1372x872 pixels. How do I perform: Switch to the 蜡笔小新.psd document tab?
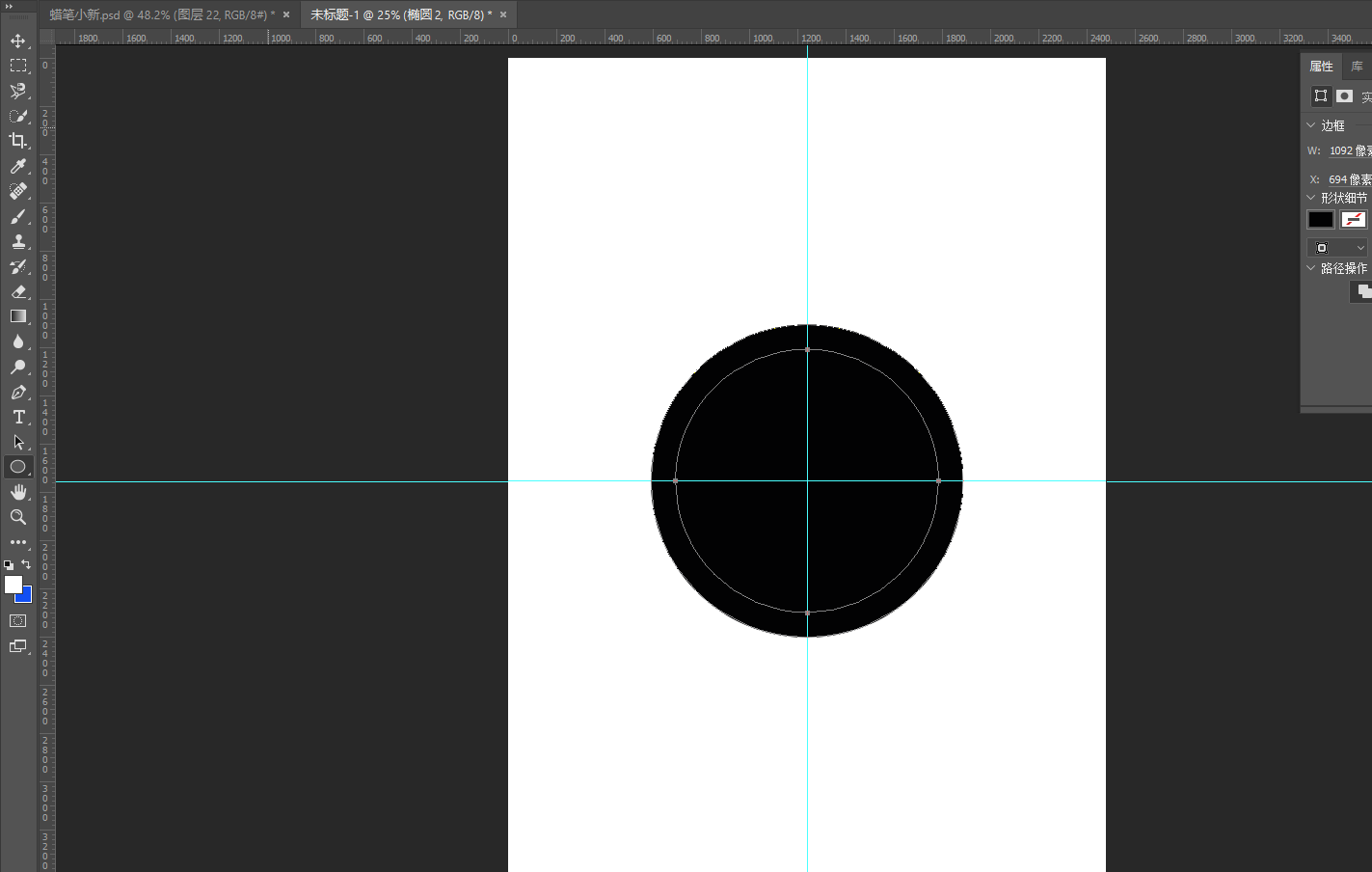(162, 14)
